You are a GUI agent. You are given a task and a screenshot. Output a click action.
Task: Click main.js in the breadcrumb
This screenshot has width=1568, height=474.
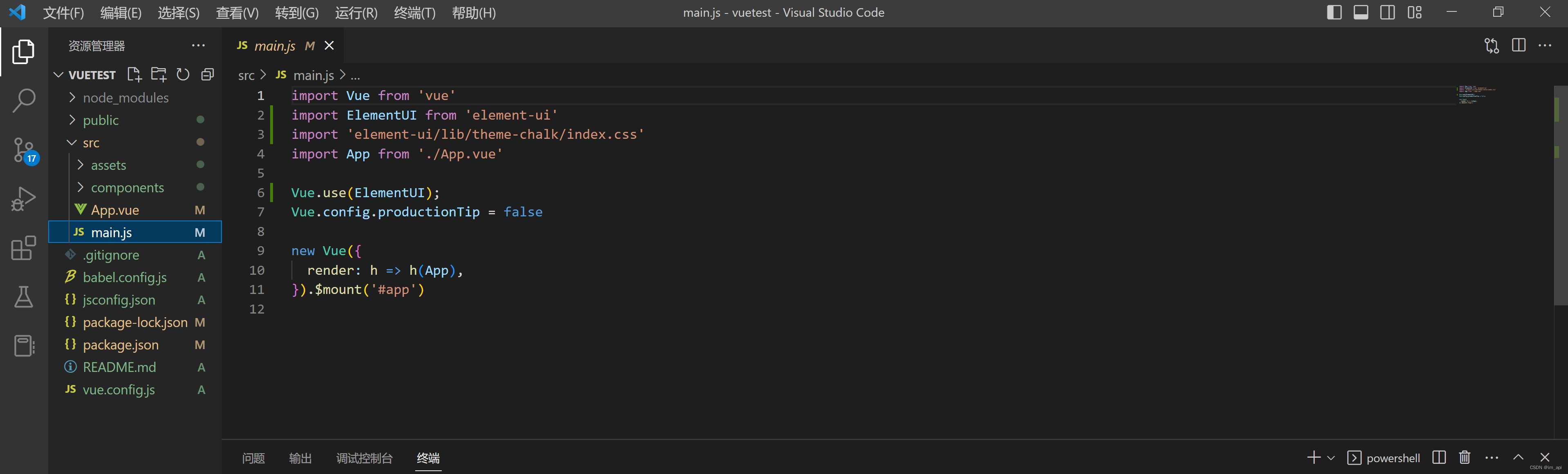click(313, 76)
